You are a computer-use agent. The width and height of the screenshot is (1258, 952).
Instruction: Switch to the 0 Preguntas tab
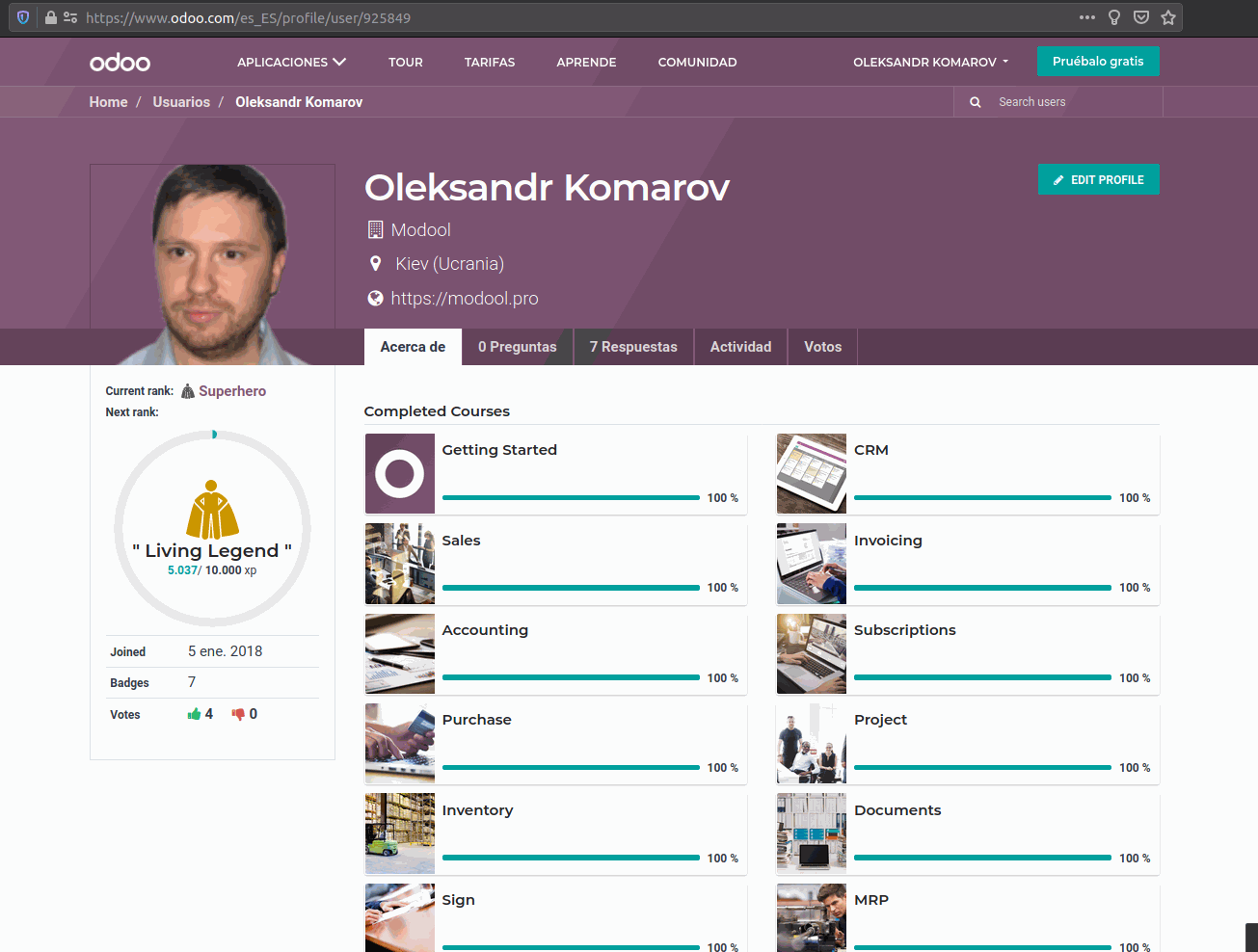pyautogui.click(x=518, y=347)
